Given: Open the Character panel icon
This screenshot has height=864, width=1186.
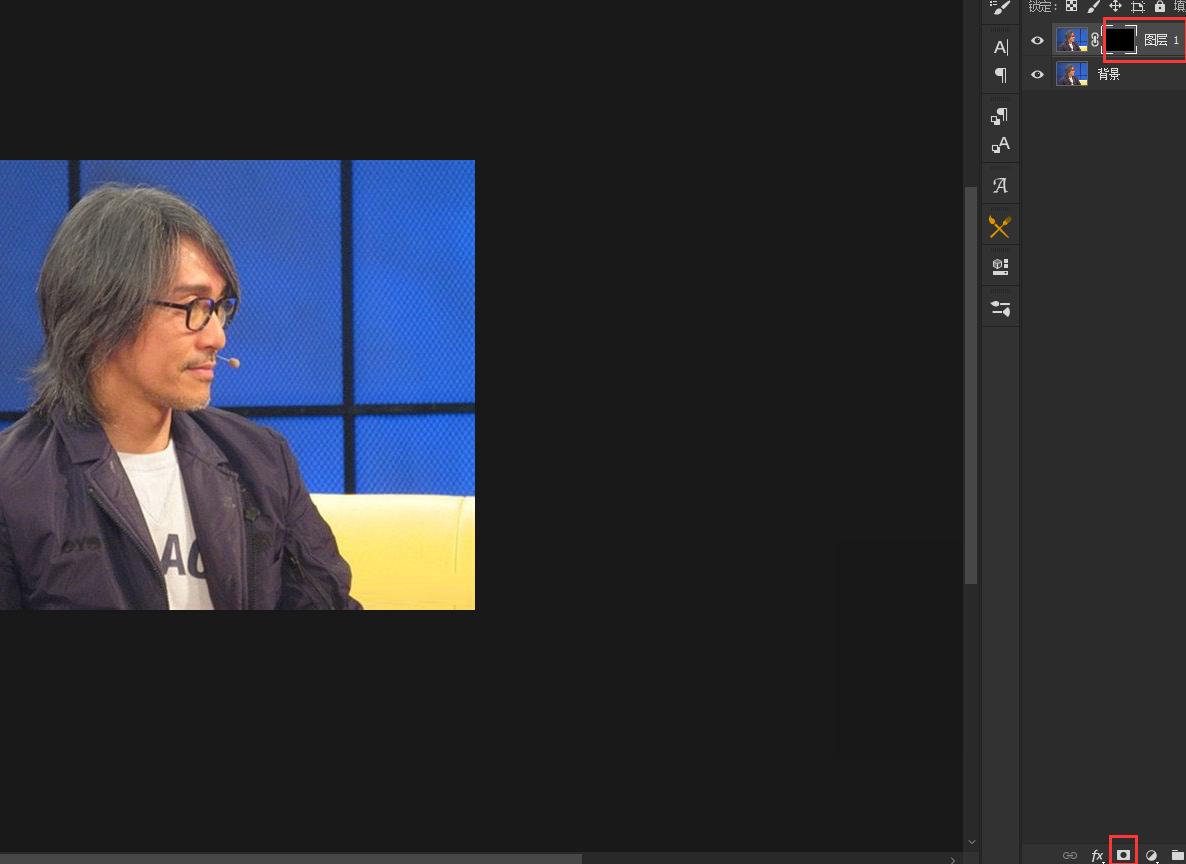Looking at the screenshot, I should click(x=1000, y=47).
